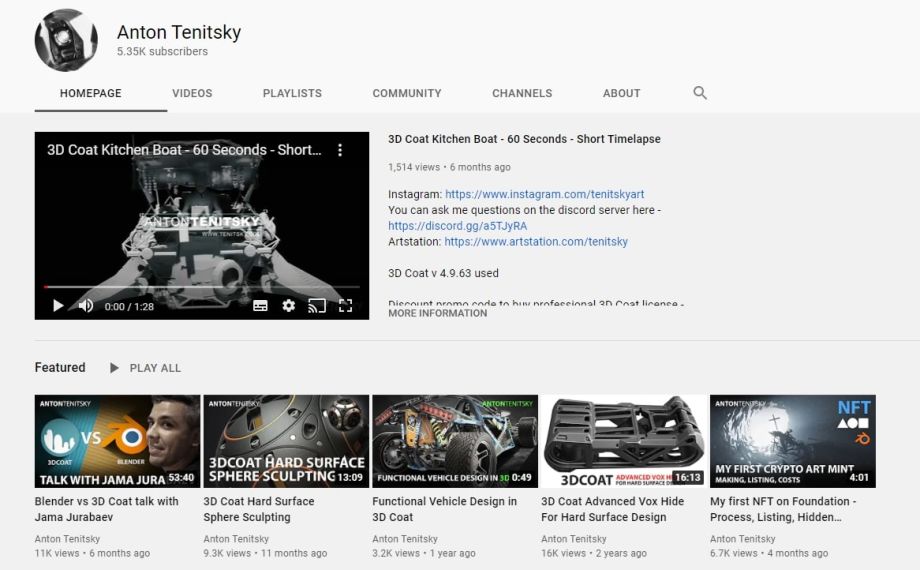The width and height of the screenshot is (920, 570).
Task: Open My First Crypto Art Mint thumbnail
Action: [x=793, y=441]
